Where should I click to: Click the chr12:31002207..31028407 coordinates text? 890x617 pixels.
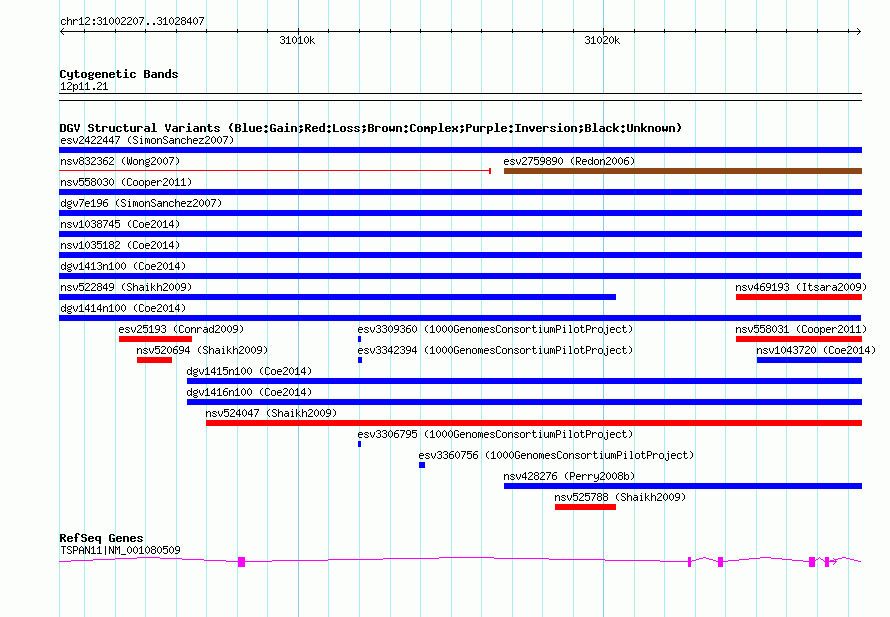[x=132, y=21]
